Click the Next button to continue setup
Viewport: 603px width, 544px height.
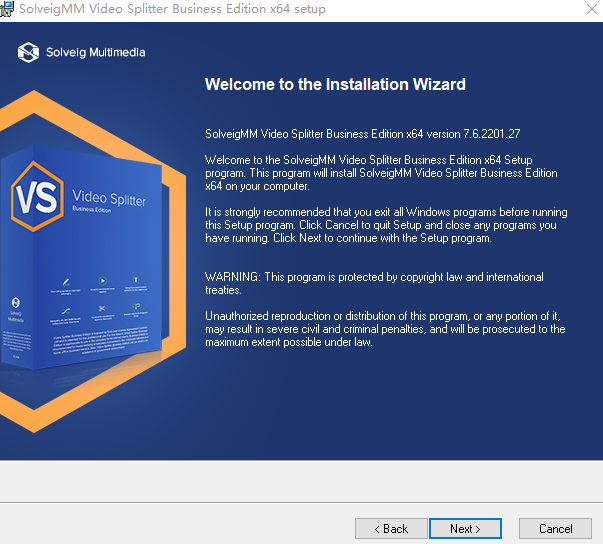click(465, 529)
